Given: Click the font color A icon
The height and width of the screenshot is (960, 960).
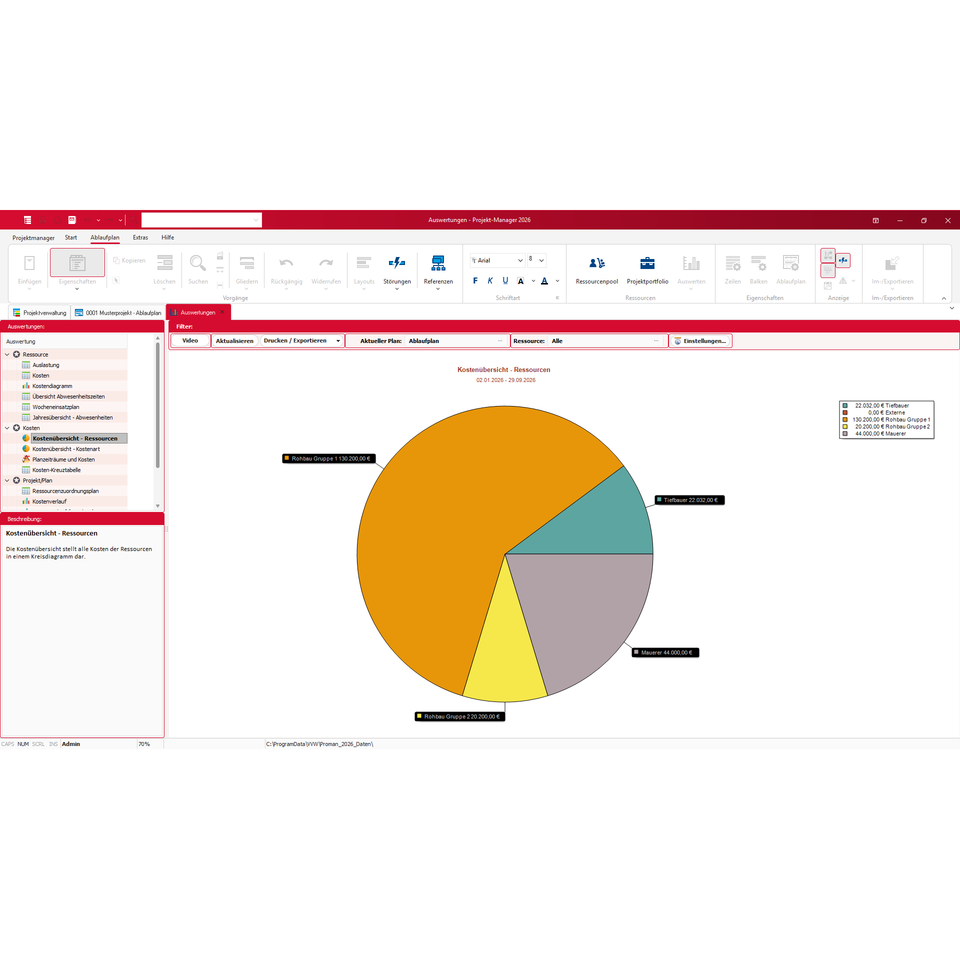Looking at the screenshot, I should (x=544, y=280).
